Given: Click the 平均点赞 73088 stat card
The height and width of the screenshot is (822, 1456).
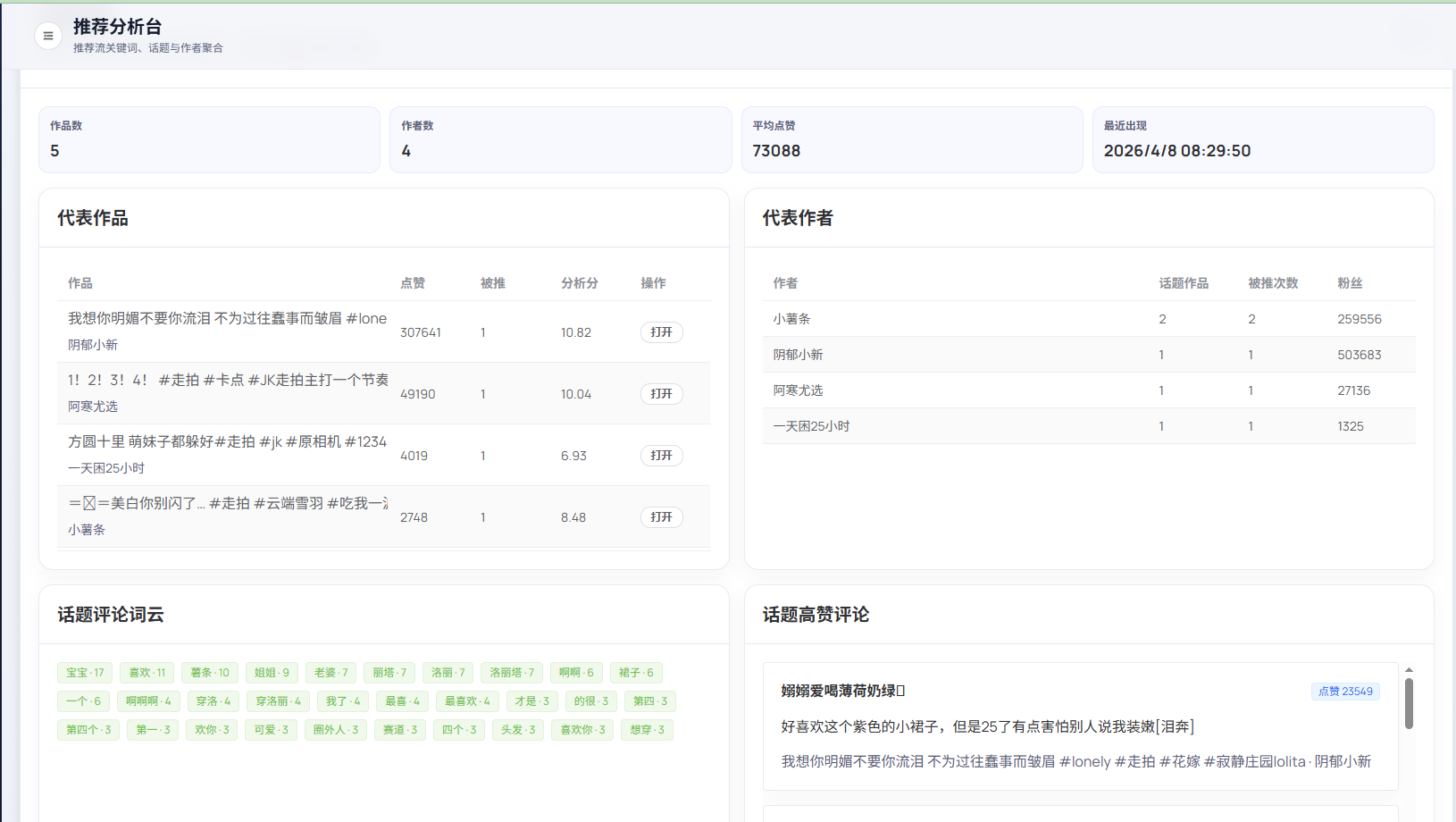Looking at the screenshot, I should [912, 140].
